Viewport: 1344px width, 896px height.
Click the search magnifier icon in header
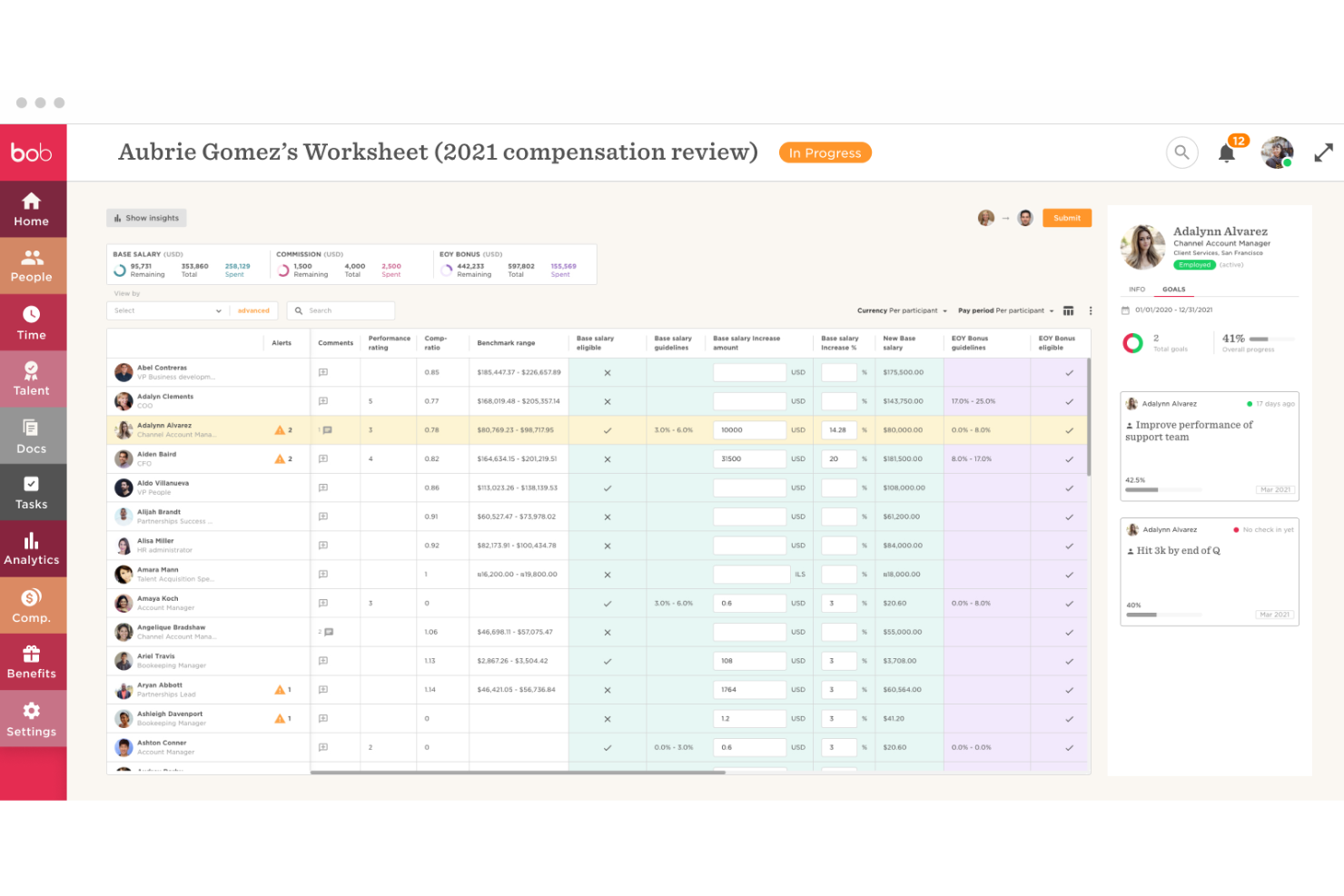pyautogui.click(x=1181, y=153)
